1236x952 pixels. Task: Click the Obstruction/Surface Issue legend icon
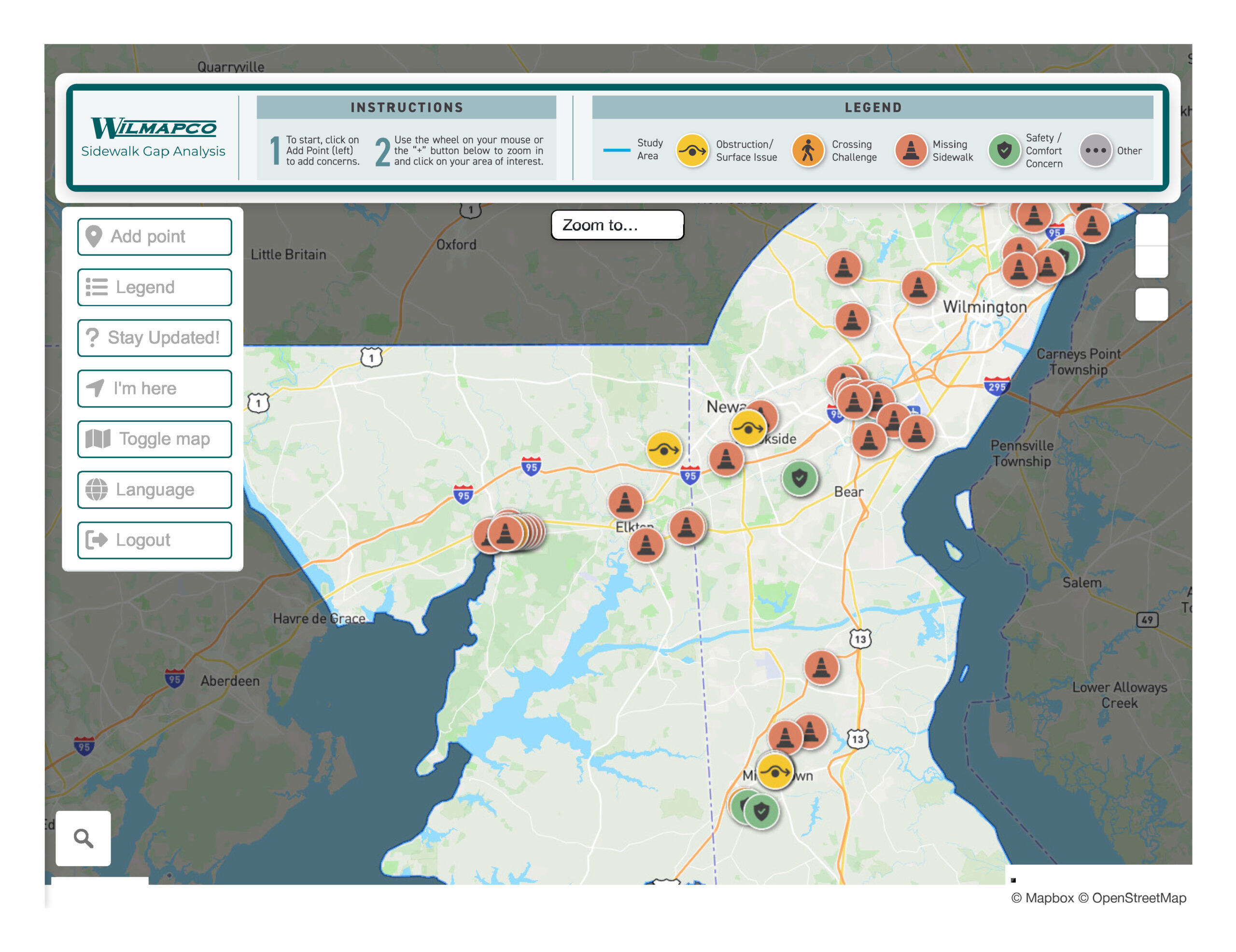(692, 151)
